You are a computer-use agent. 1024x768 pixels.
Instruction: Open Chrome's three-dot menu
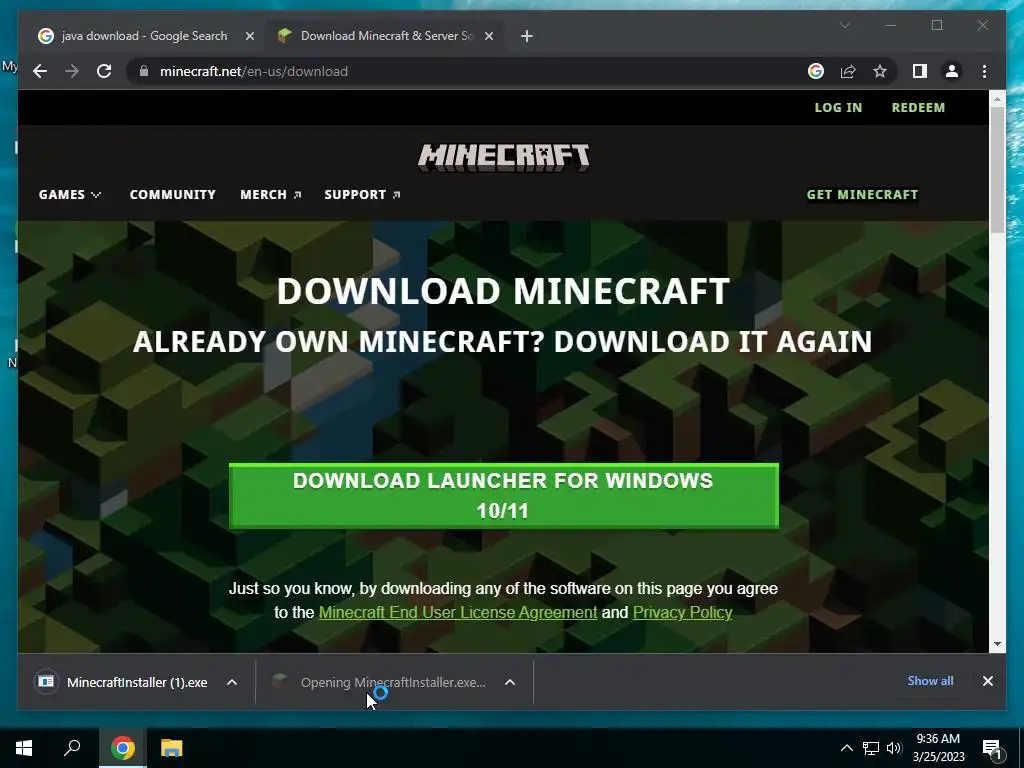984,71
